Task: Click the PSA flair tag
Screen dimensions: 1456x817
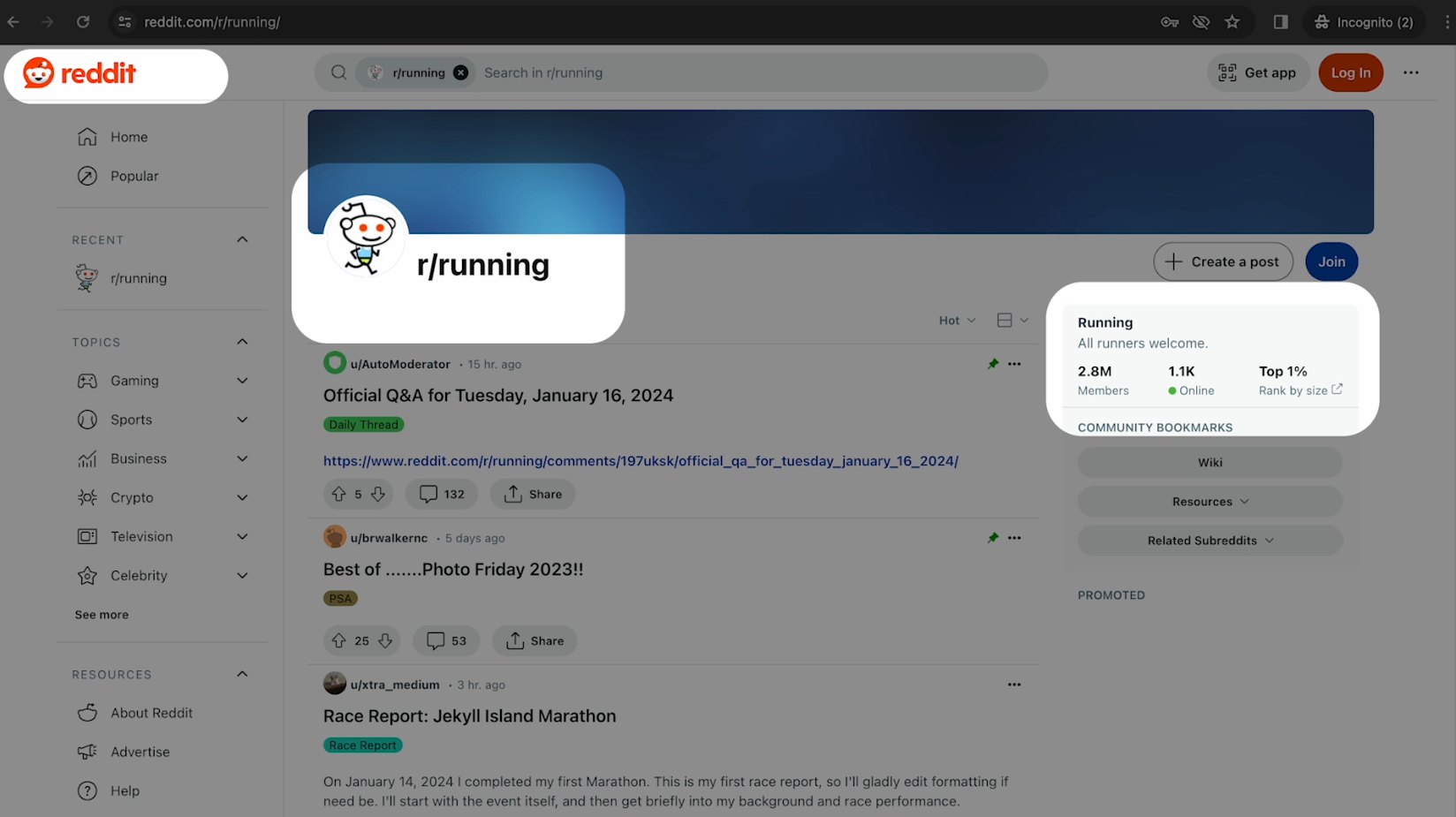Action: [340, 599]
